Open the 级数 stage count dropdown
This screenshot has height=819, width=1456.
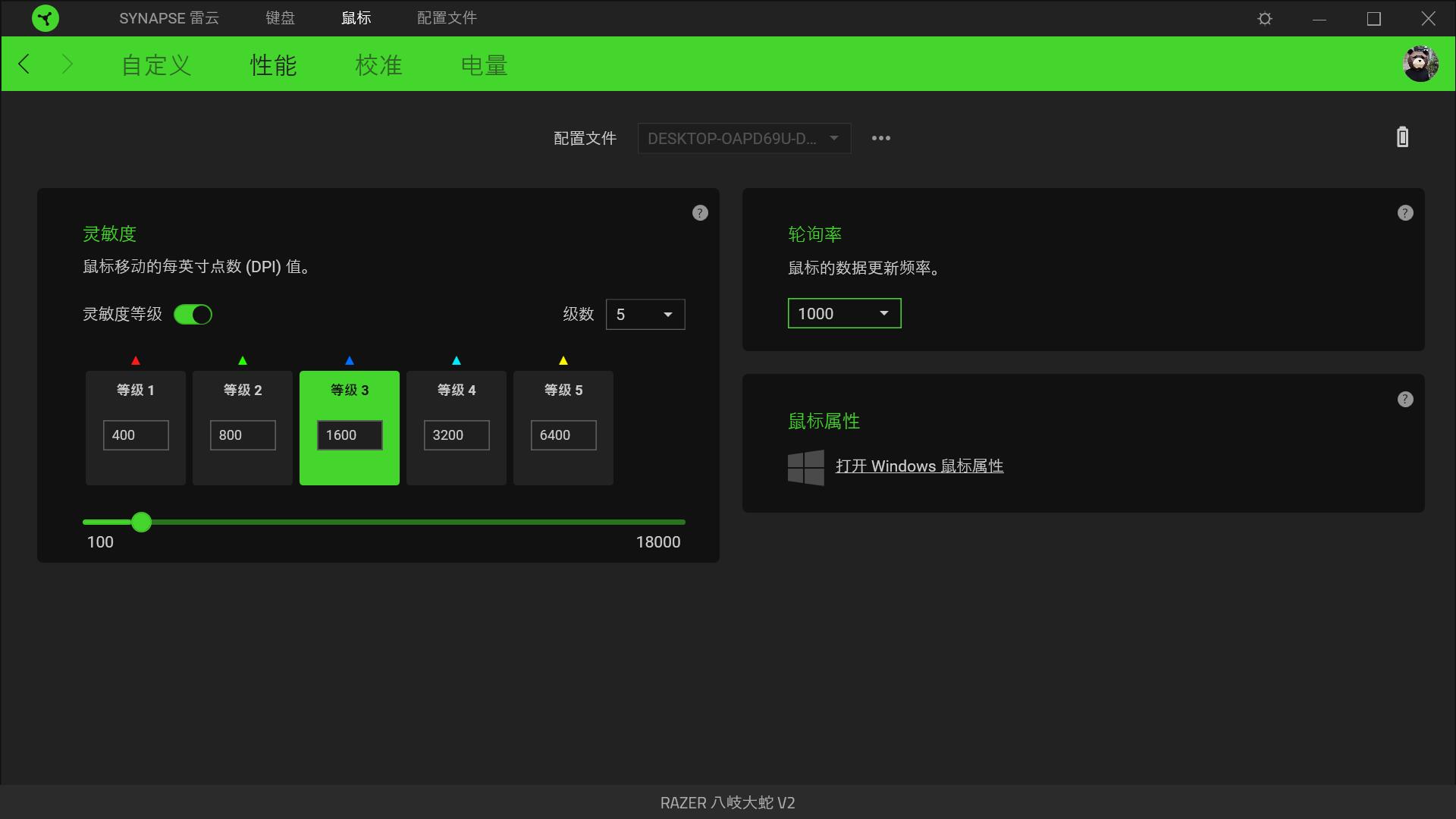click(x=645, y=314)
